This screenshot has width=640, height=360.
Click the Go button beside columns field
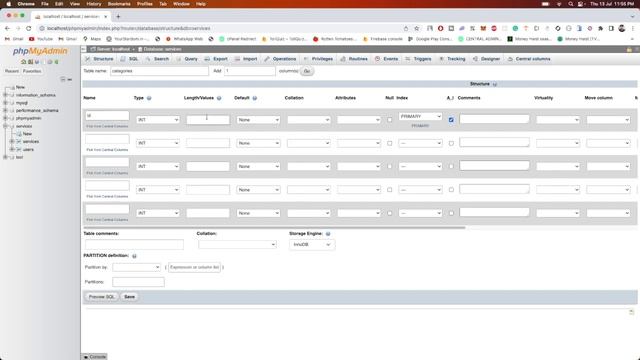[307, 71]
